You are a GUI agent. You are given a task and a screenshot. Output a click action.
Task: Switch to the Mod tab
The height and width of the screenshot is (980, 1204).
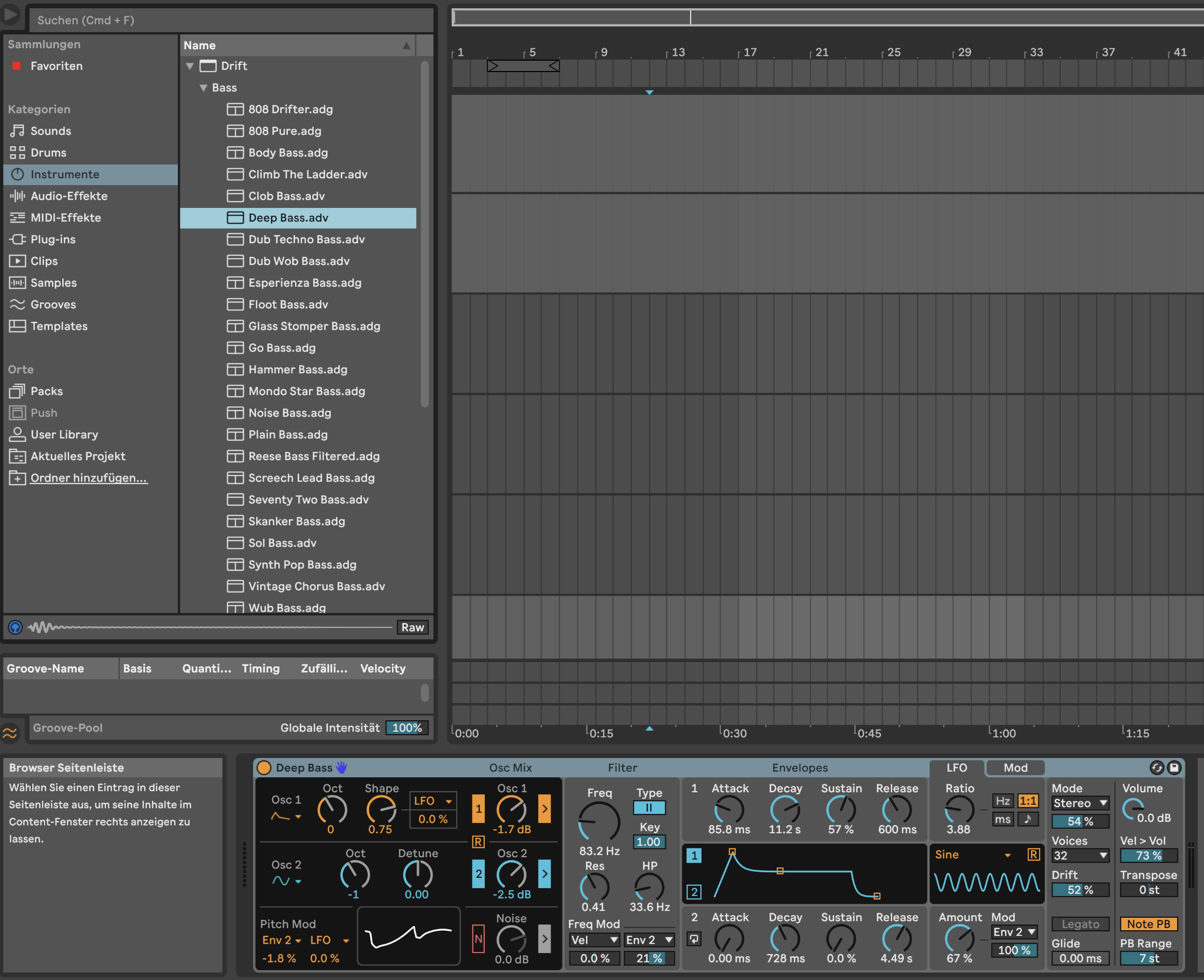coord(1015,768)
